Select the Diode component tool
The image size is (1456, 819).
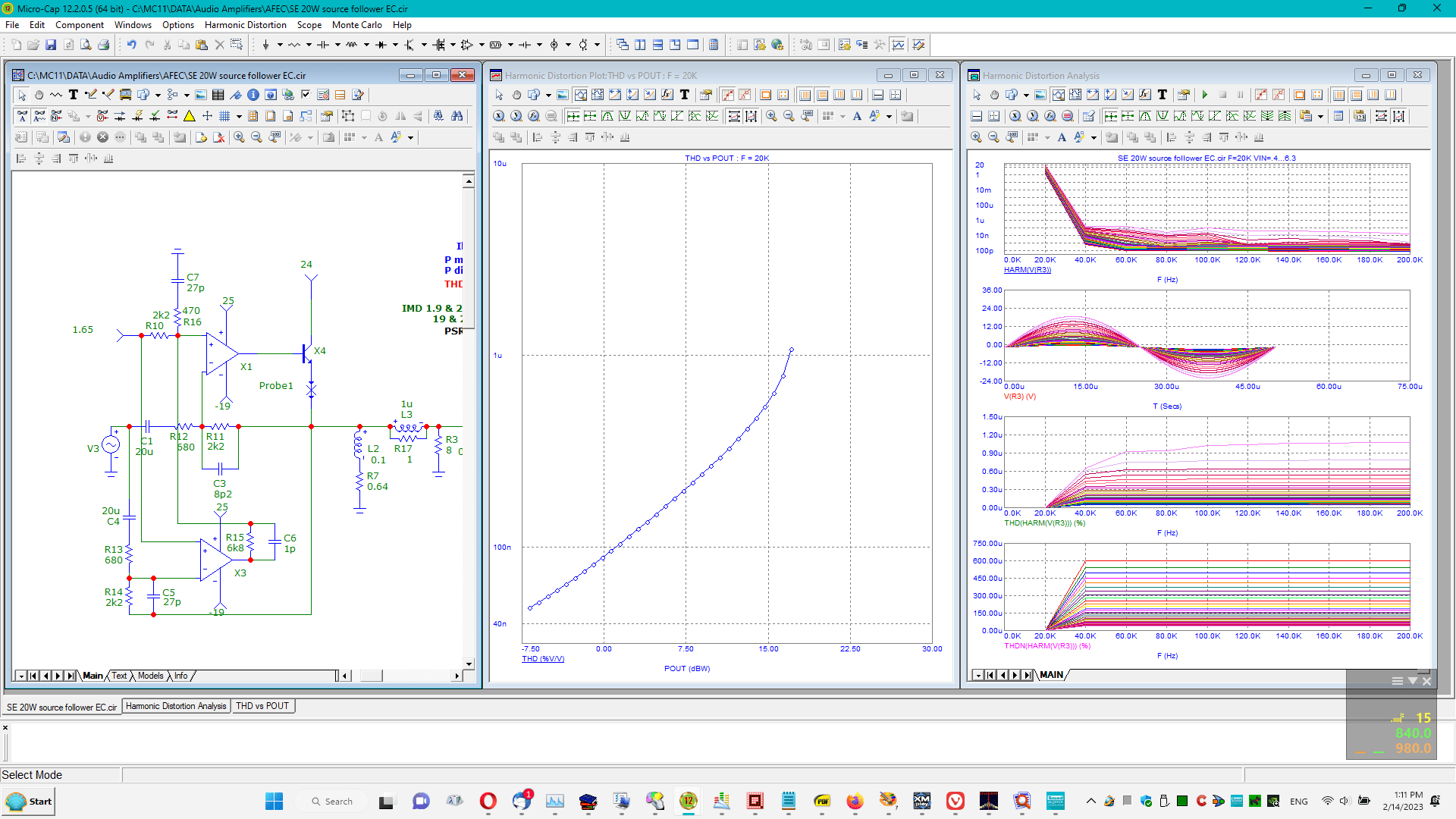tap(381, 45)
